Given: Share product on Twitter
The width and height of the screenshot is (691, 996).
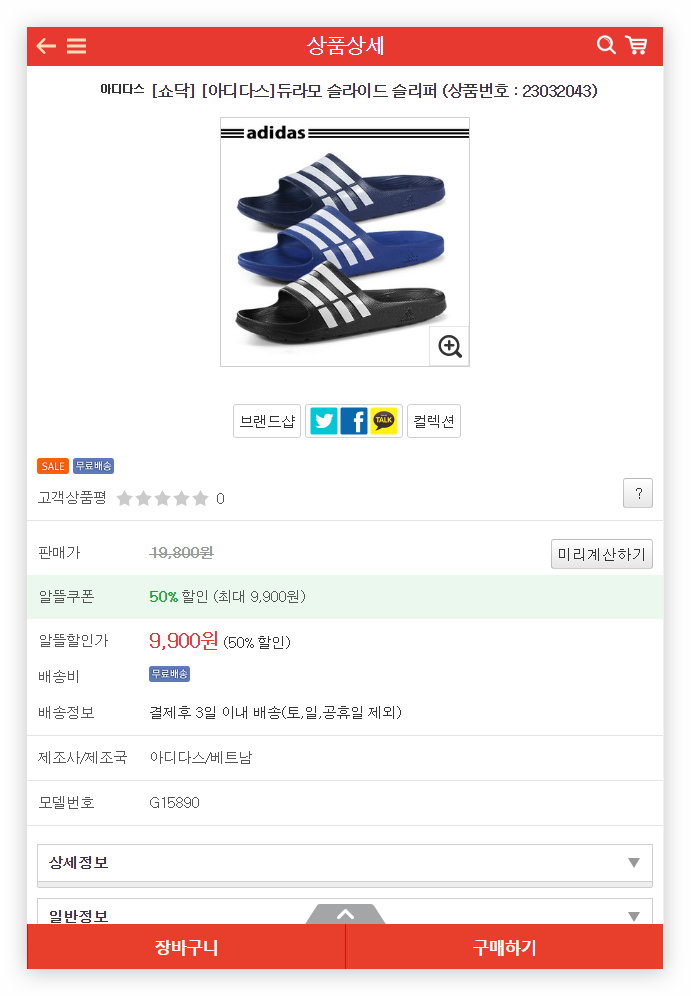Looking at the screenshot, I should (323, 421).
